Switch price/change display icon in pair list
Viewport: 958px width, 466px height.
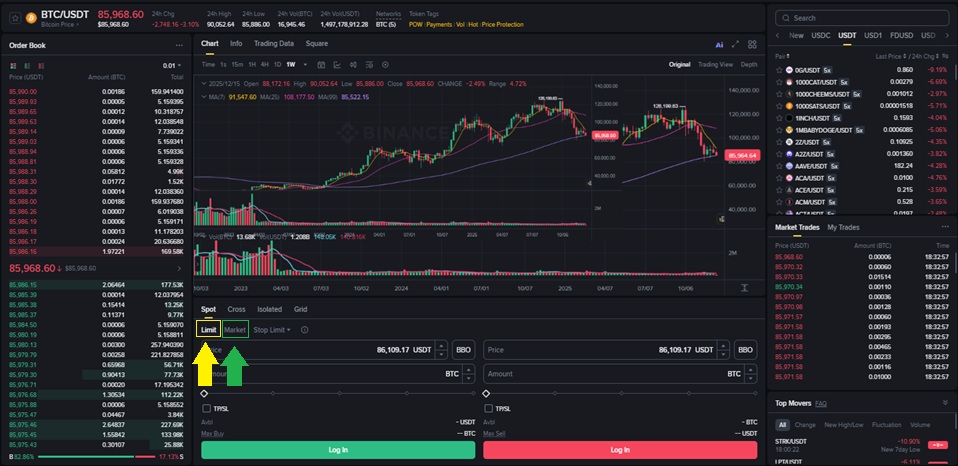(945, 56)
